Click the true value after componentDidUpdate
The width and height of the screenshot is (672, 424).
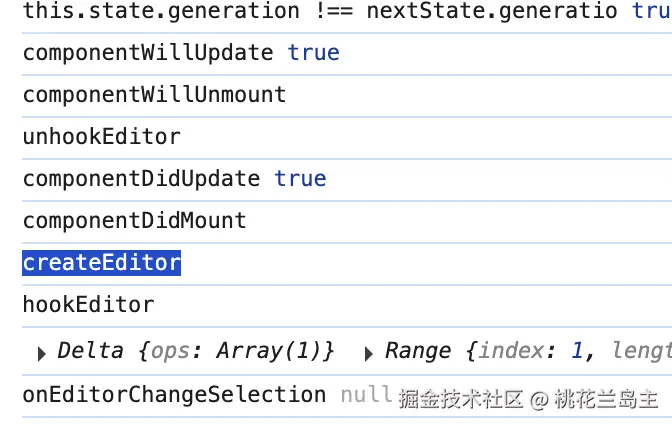coord(300,179)
